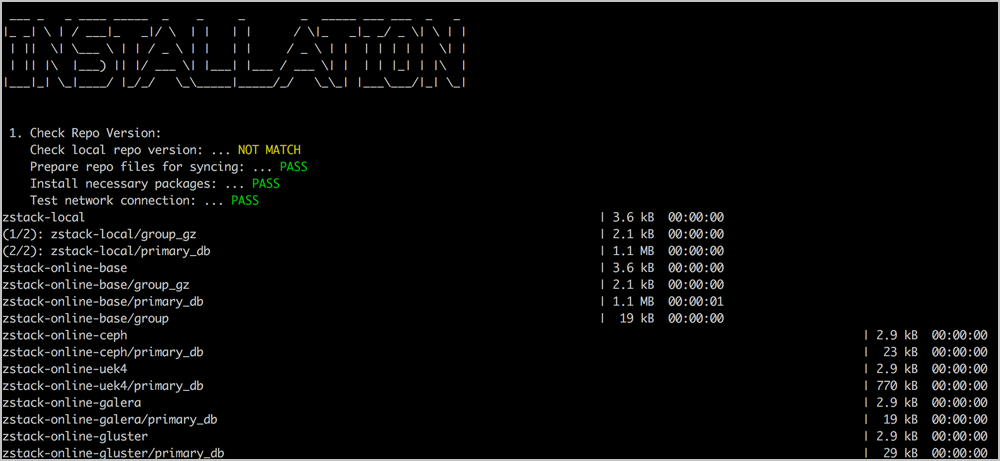Click the 23 kB size value
The image size is (1000, 461).
[898, 352]
